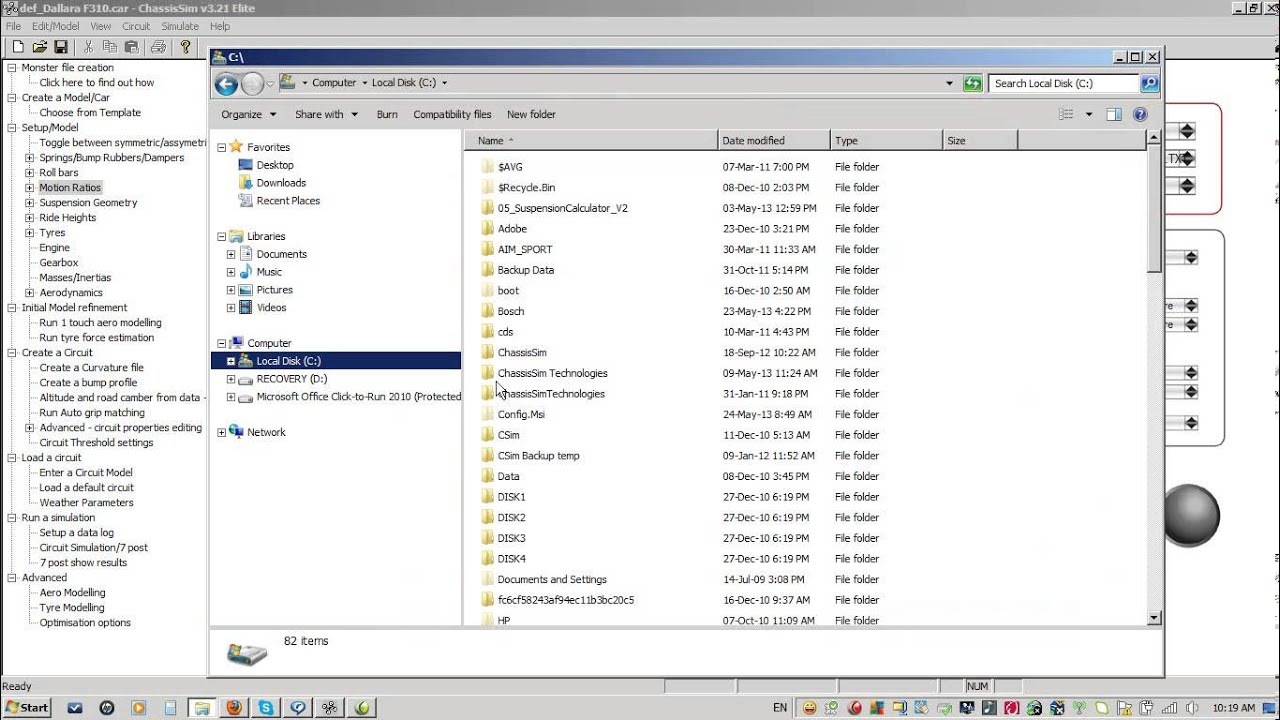Open the File menu in ChassisSim
Image resolution: width=1280 pixels, height=720 pixels.
coord(13,26)
